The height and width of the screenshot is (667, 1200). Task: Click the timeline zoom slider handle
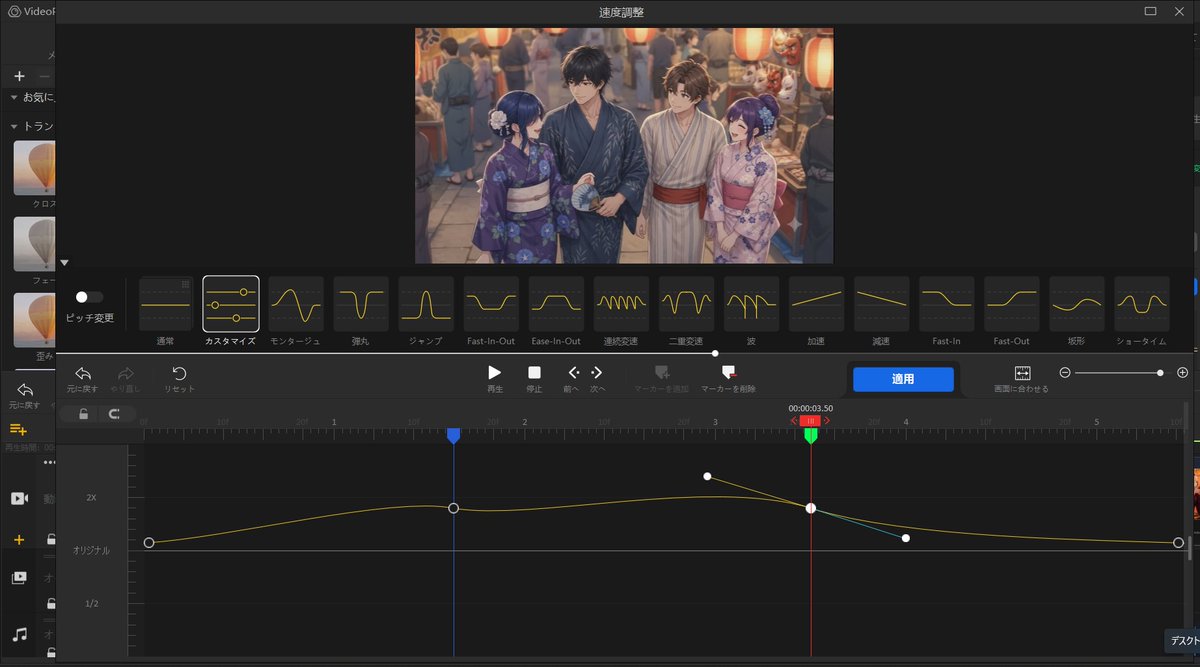tap(1160, 373)
